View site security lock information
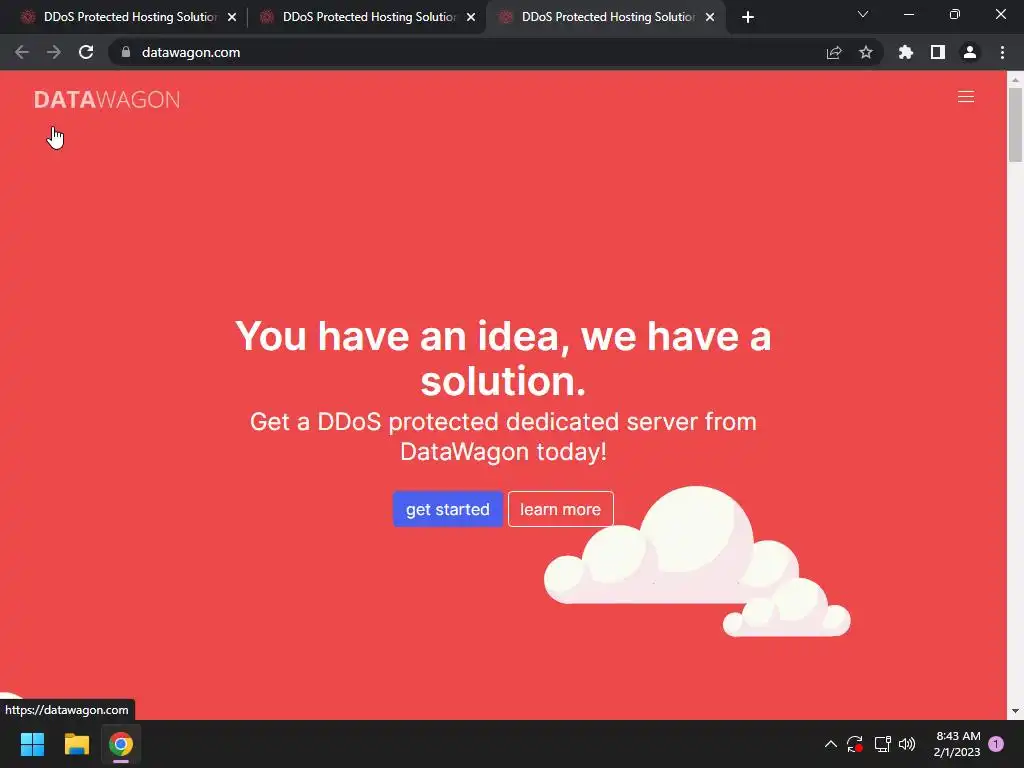 126,52
